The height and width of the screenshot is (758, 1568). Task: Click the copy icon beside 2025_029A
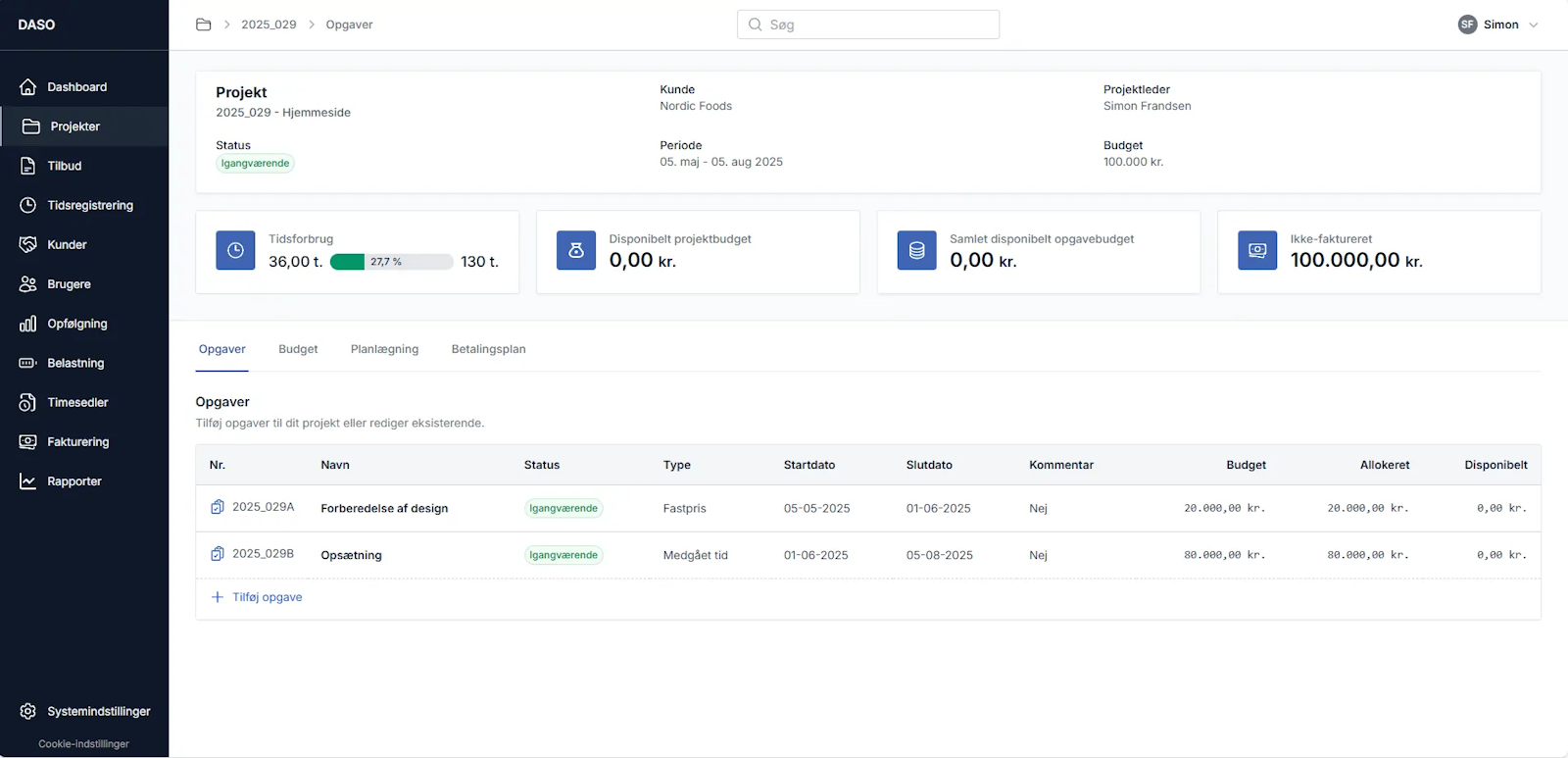[218, 507]
